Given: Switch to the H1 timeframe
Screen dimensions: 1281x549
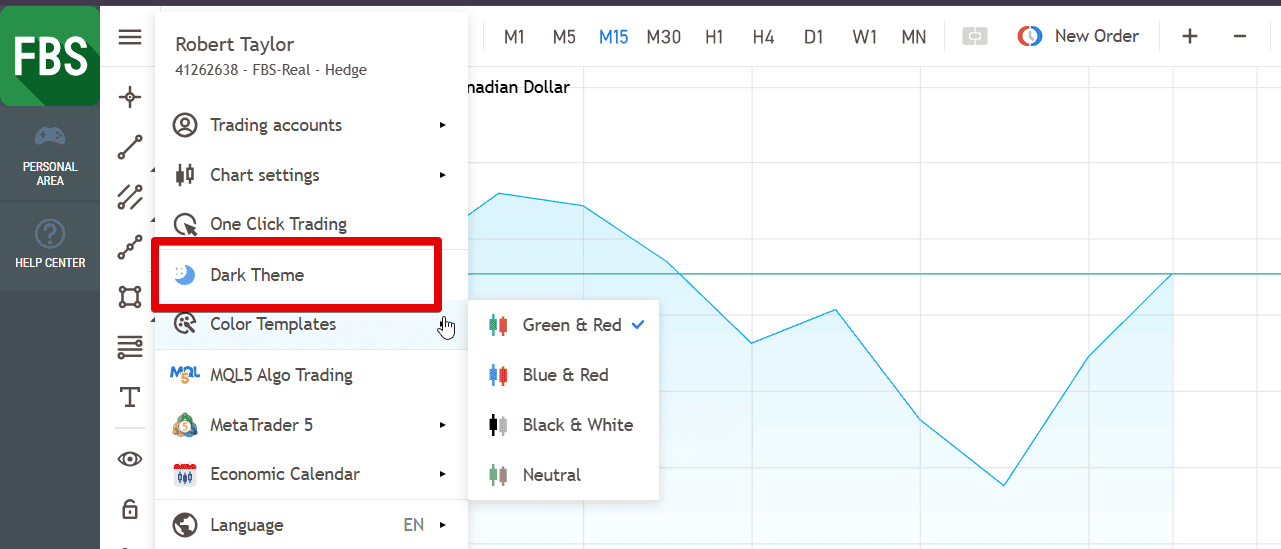Looking at the screenshot, I should [x=714, y=37].
